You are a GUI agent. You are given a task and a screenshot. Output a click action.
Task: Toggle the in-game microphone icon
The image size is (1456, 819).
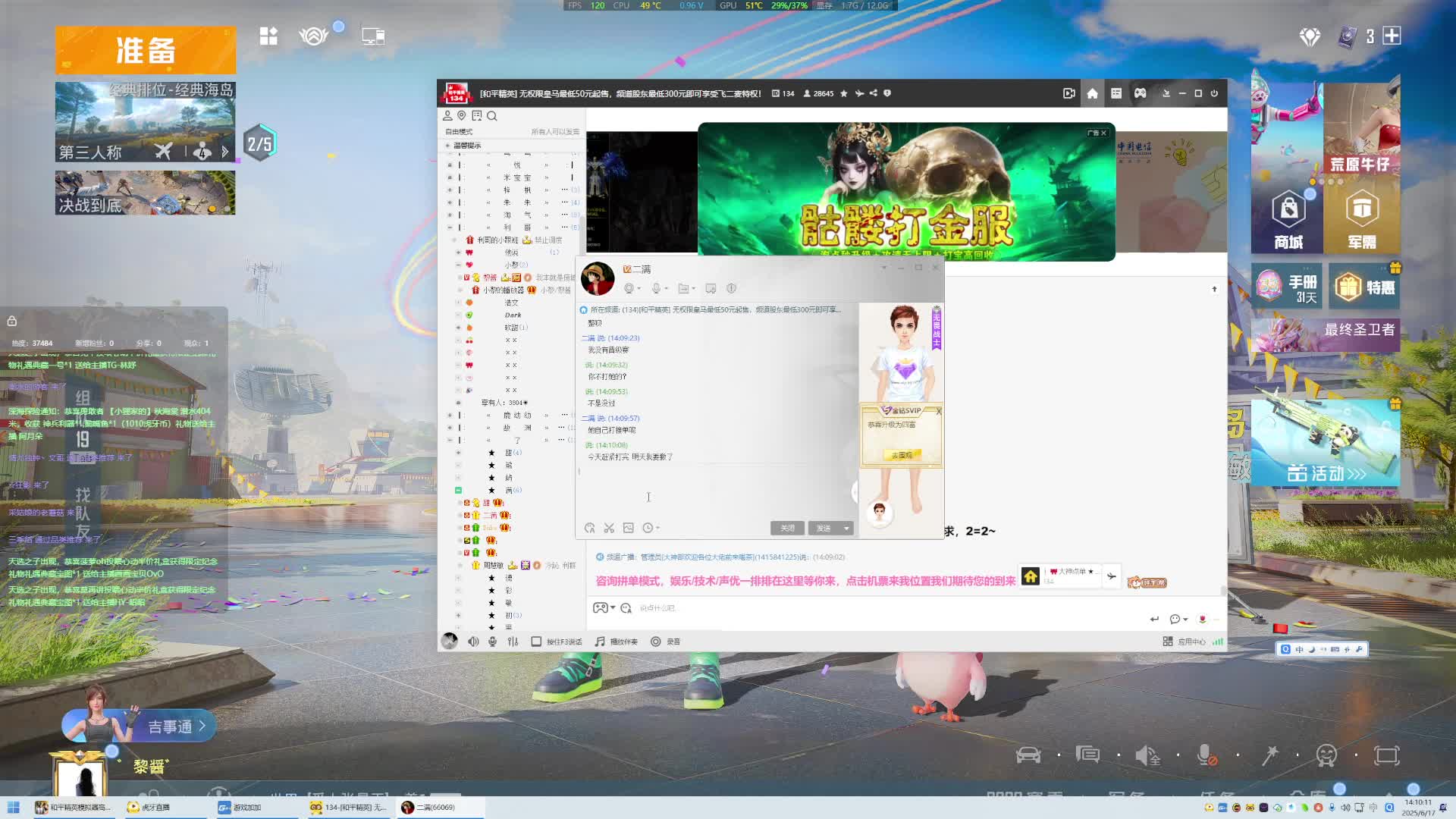click(x=1207, y=755)
